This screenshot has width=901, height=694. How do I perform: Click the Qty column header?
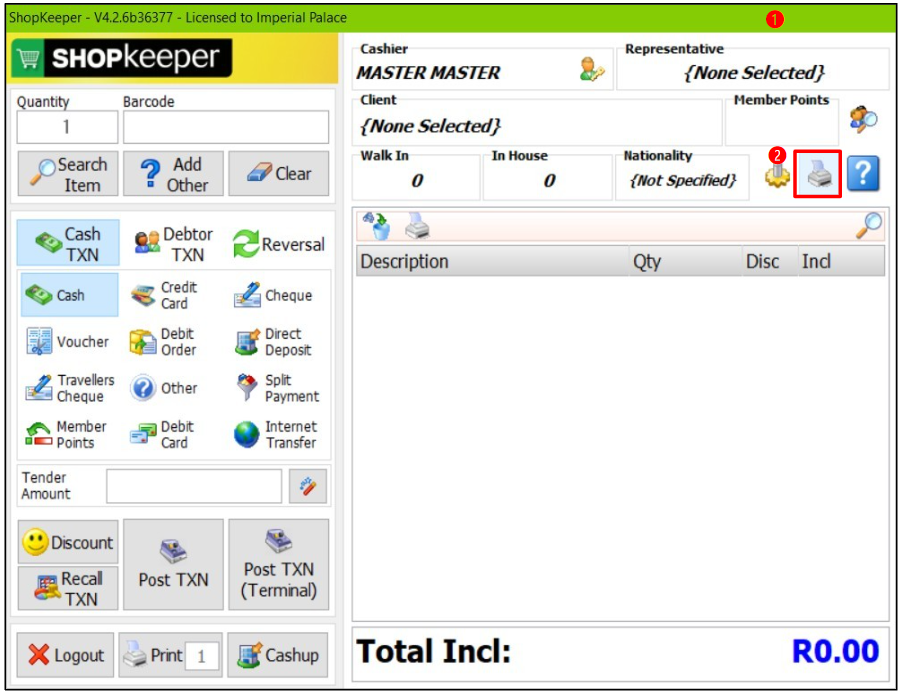click(685, 261)
